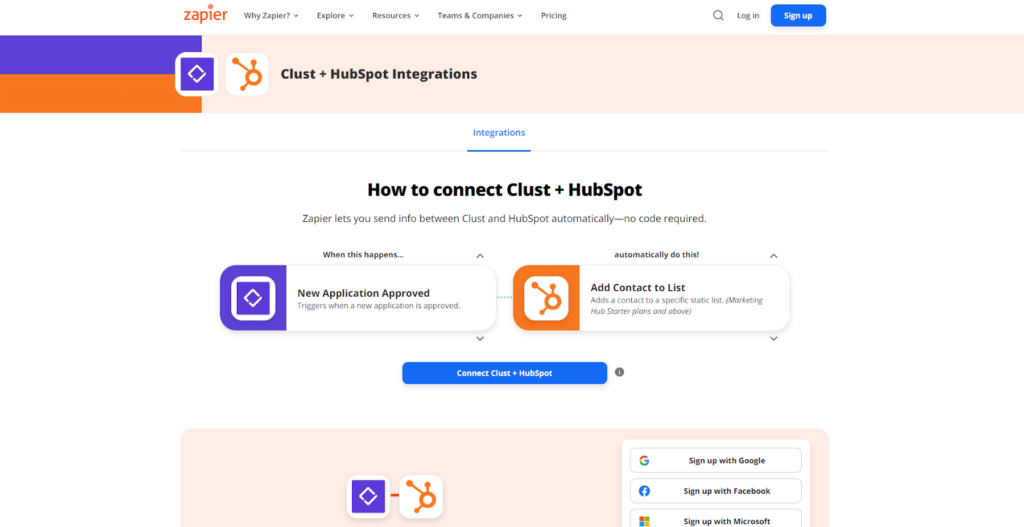Select the New Application Approved trigger card
The width and height of the screenshot is (1024, 527).
(x=358, y=298)
